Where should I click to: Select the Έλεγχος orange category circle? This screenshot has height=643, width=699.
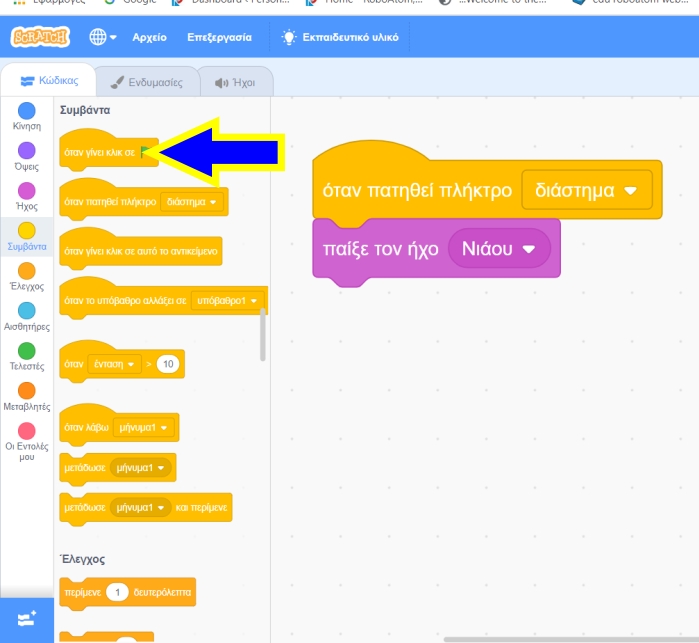pos(27,271)
